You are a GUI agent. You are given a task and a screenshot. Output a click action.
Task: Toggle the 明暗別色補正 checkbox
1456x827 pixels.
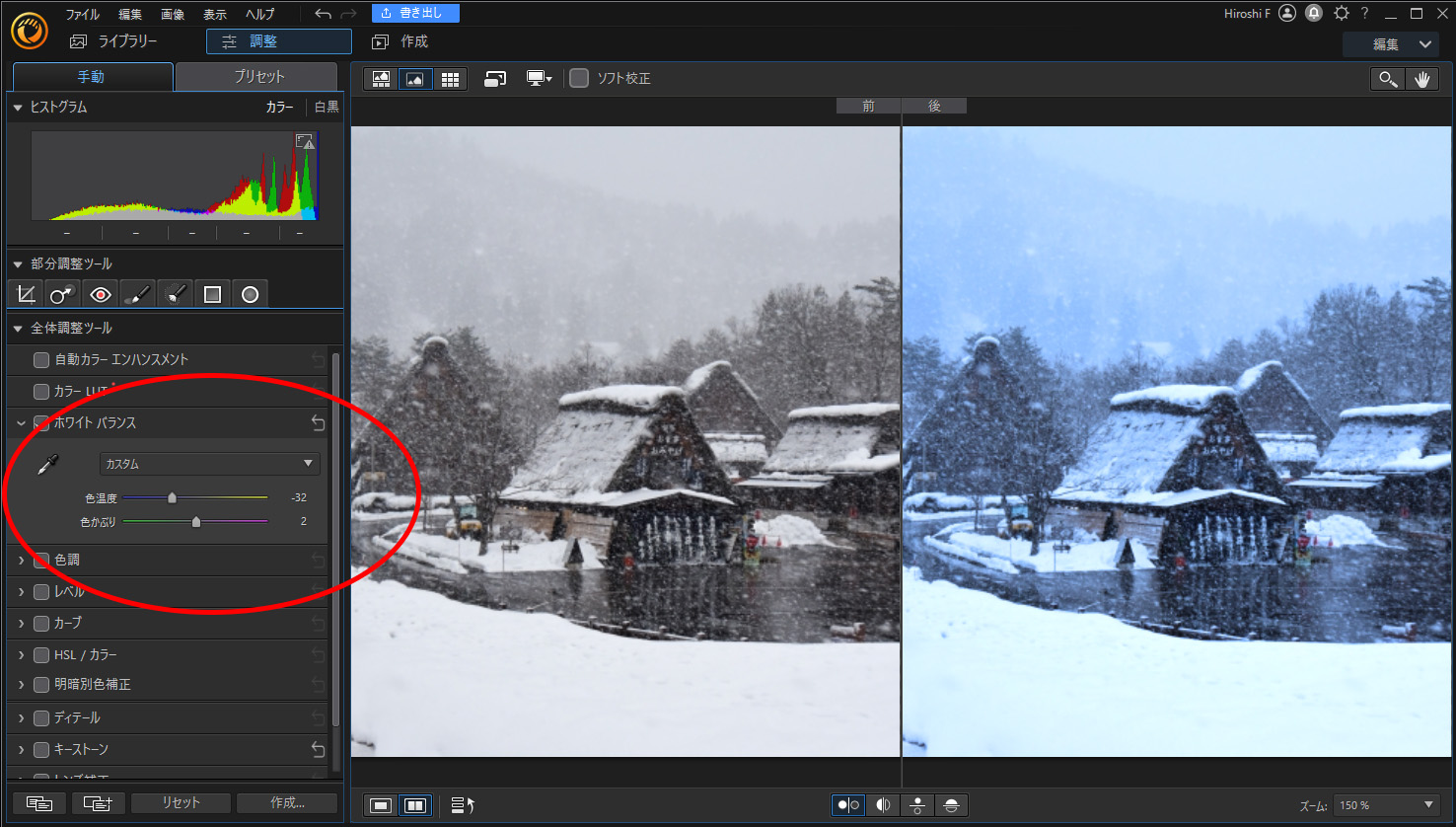[41, 685]
